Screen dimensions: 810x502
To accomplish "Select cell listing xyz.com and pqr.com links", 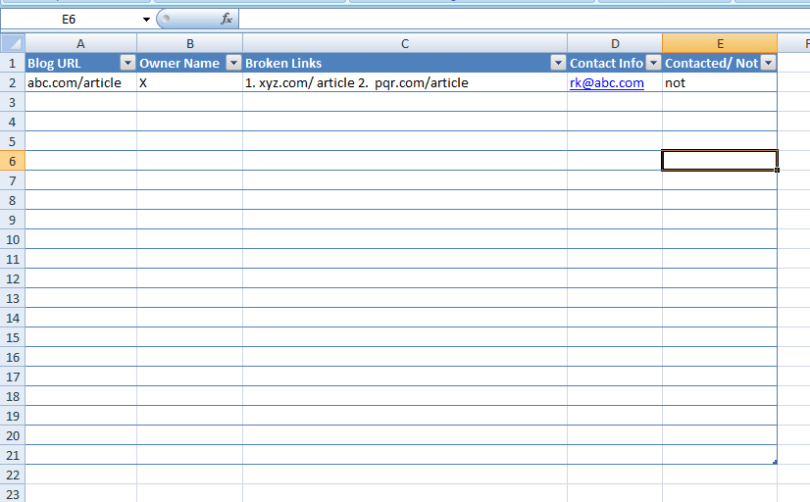I will [405, 83].
